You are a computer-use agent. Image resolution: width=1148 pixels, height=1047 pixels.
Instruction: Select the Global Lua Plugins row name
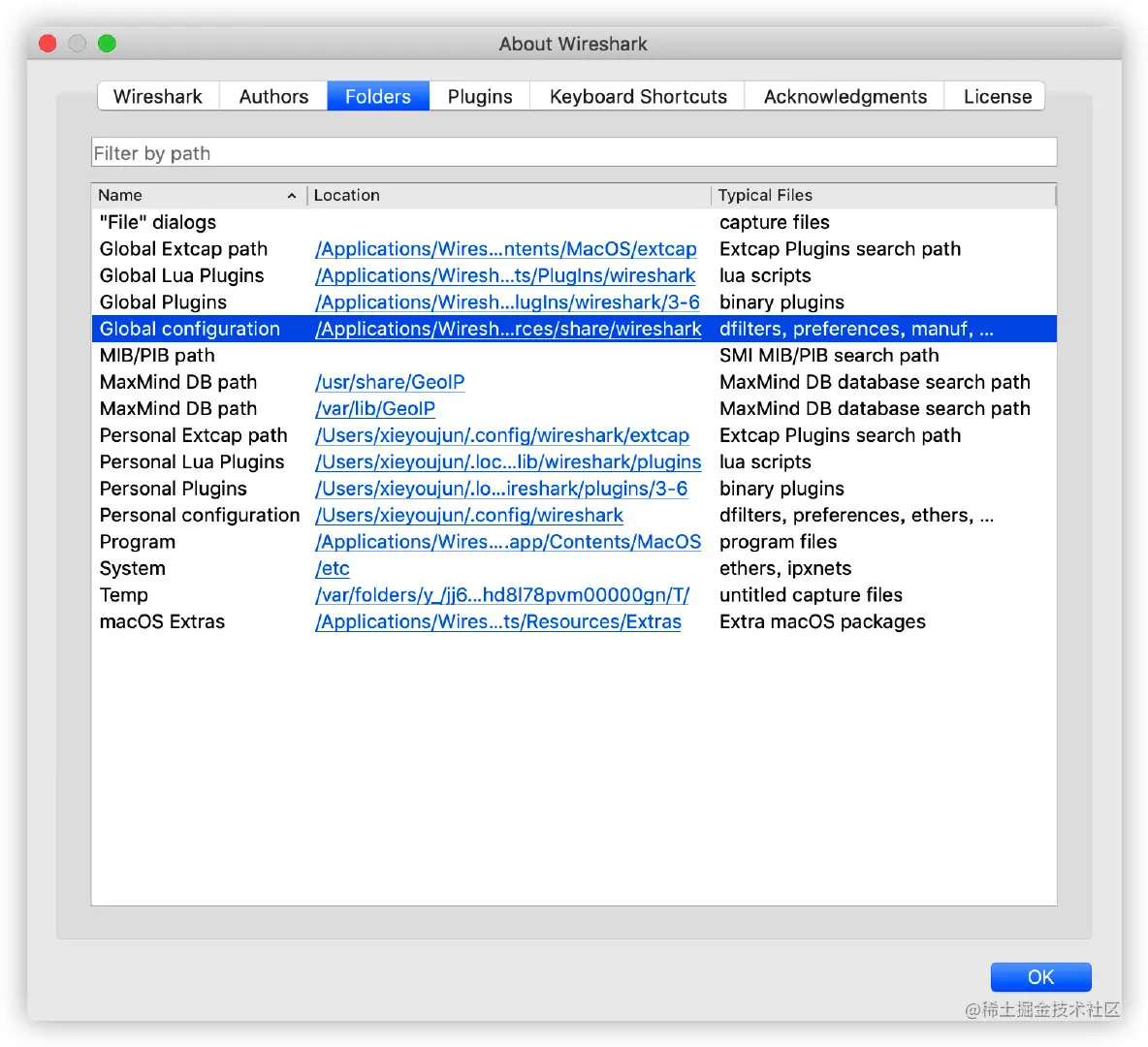tap(181, 276)
